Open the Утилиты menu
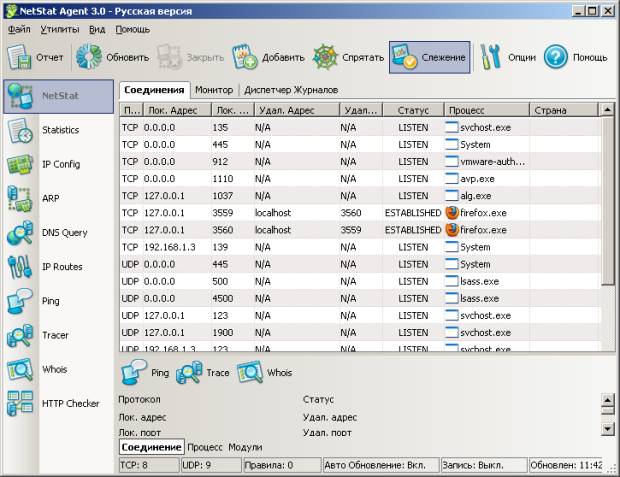The height and width of the screenshot is (477, 620). click(60, 30)
